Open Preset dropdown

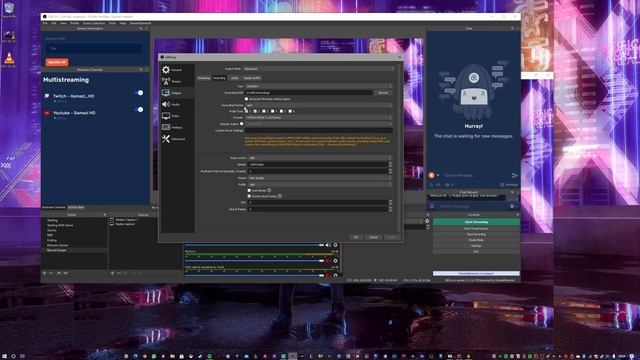coord(320,178)
